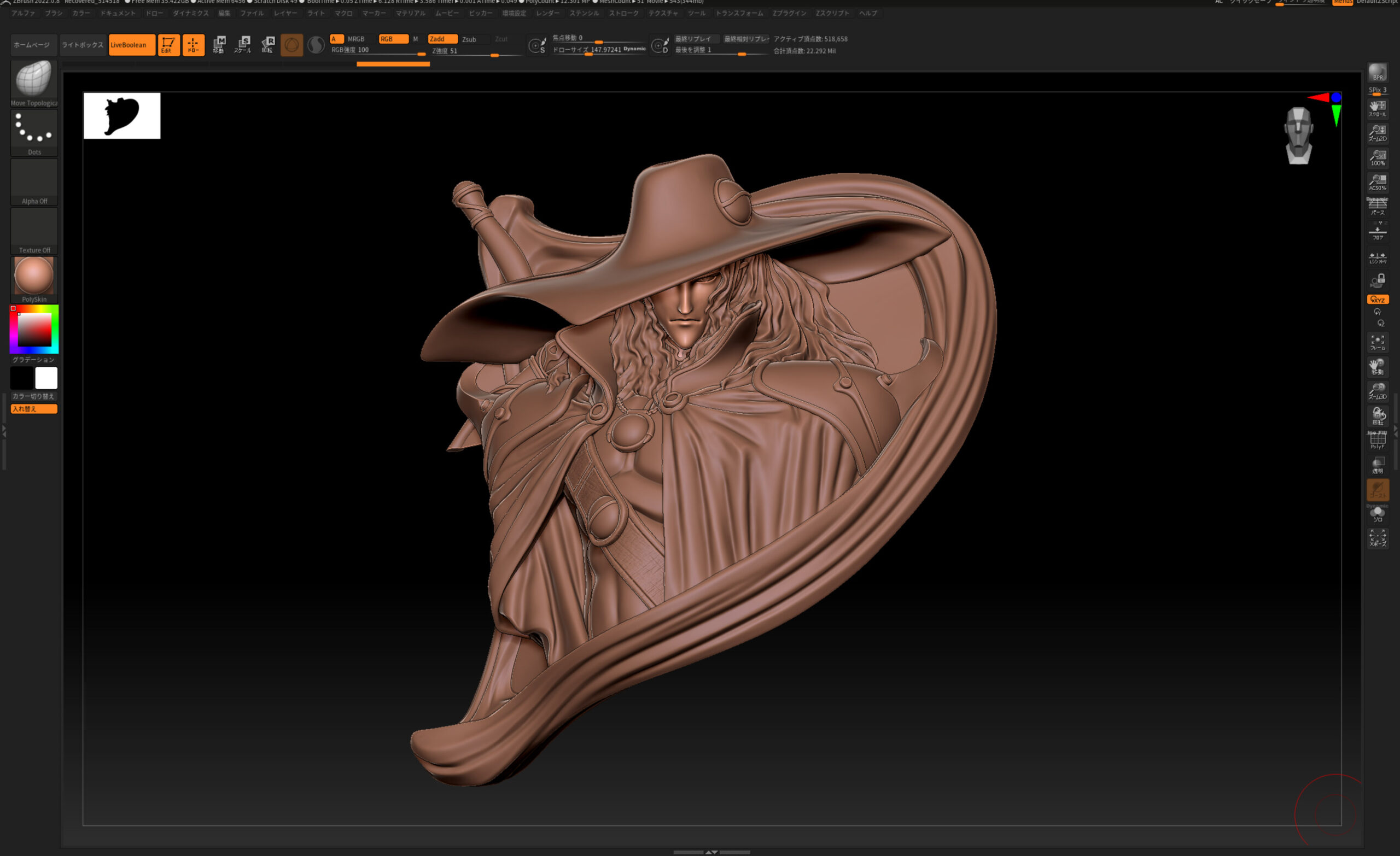Screen dimensions: 1400x856
Task: Click the ズーム2D icon
Action: [x=1378, y=133]
